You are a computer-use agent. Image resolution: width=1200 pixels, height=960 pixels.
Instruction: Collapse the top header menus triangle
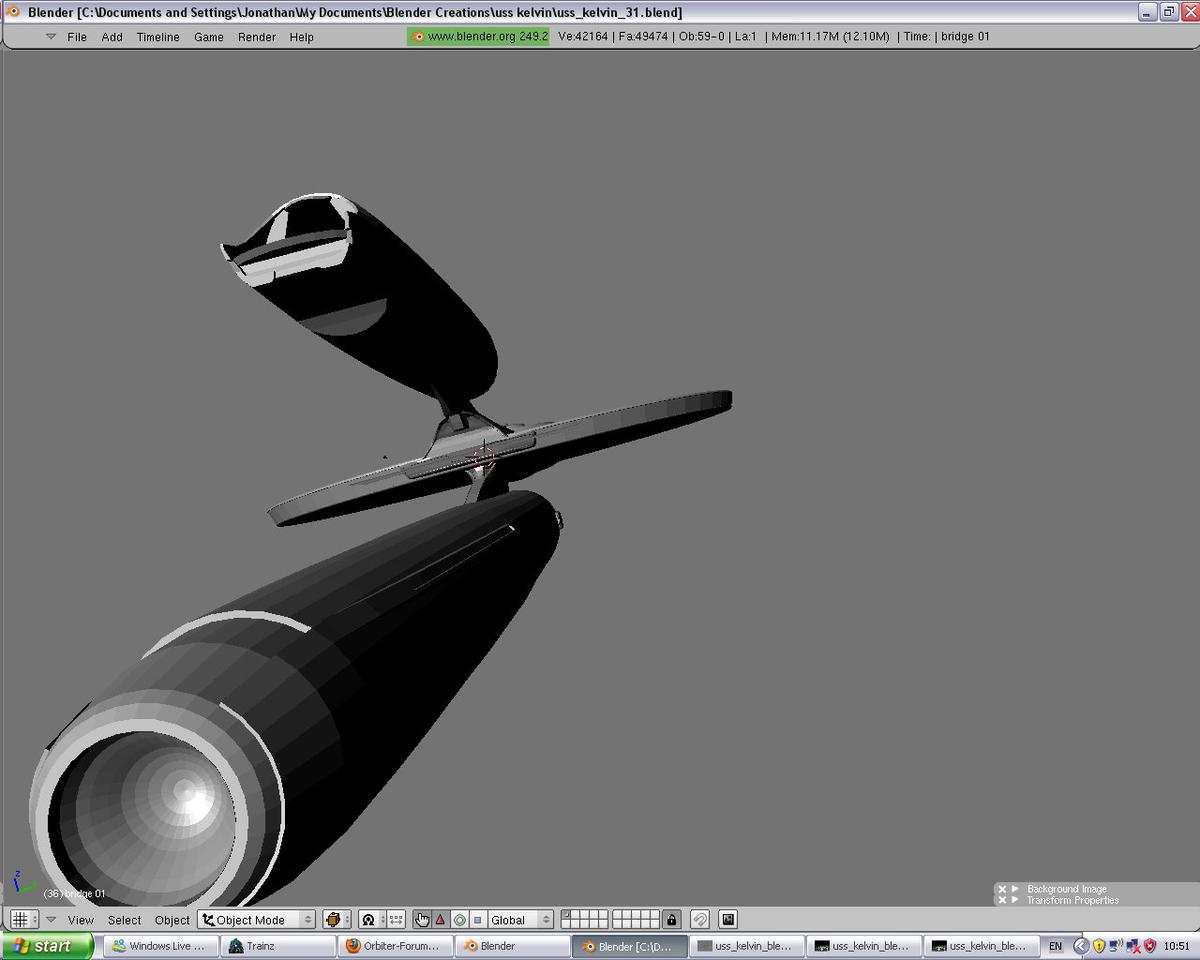click(51, 37)
